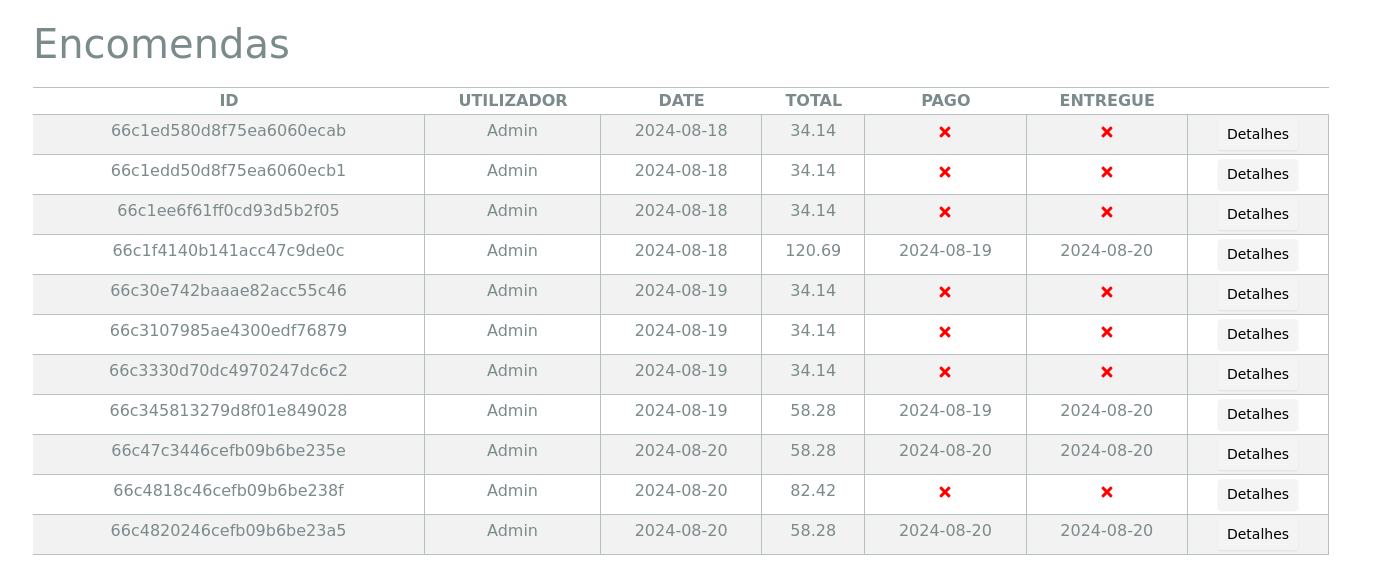Image resolution: width=1399 pixels, height=588 pixels.
Task: Select order ID 66c1f4140b141acc47c9de0c cell
Action: [x=228, y=251]
